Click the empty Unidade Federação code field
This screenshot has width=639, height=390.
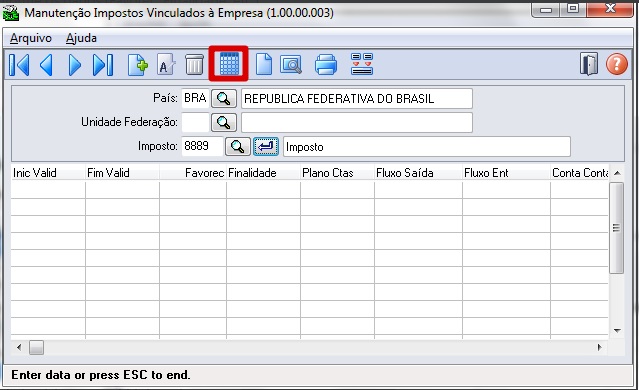[196, 122]
